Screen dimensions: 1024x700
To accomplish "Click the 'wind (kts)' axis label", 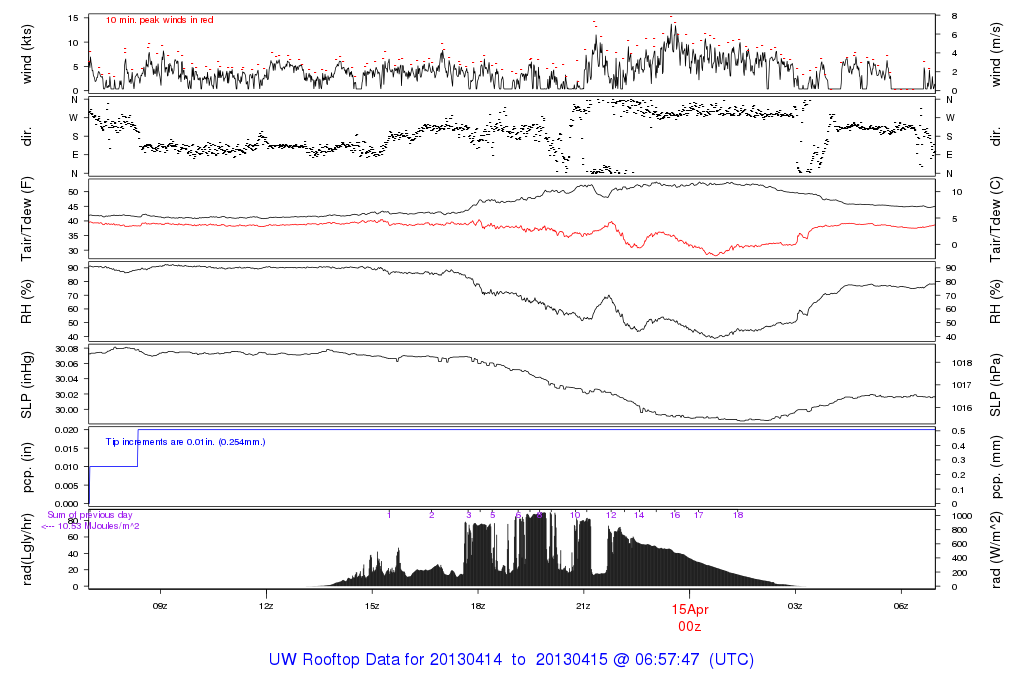I will pos(27,55).
